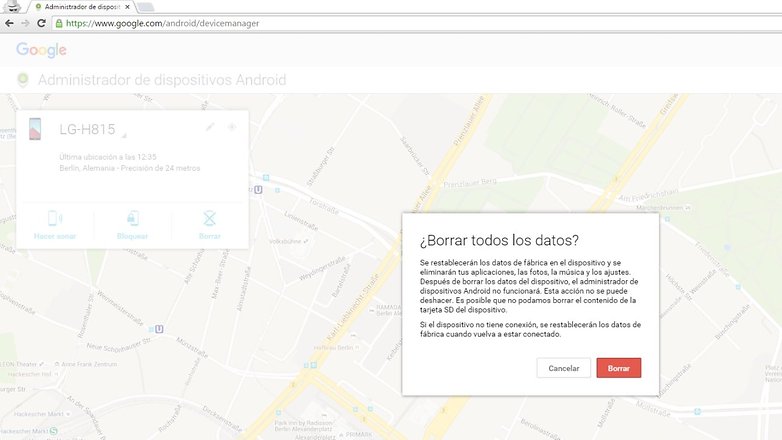Click the "Berlin, Alemania" precision text
The image size is (782, 440).
[x=130, y=168]
